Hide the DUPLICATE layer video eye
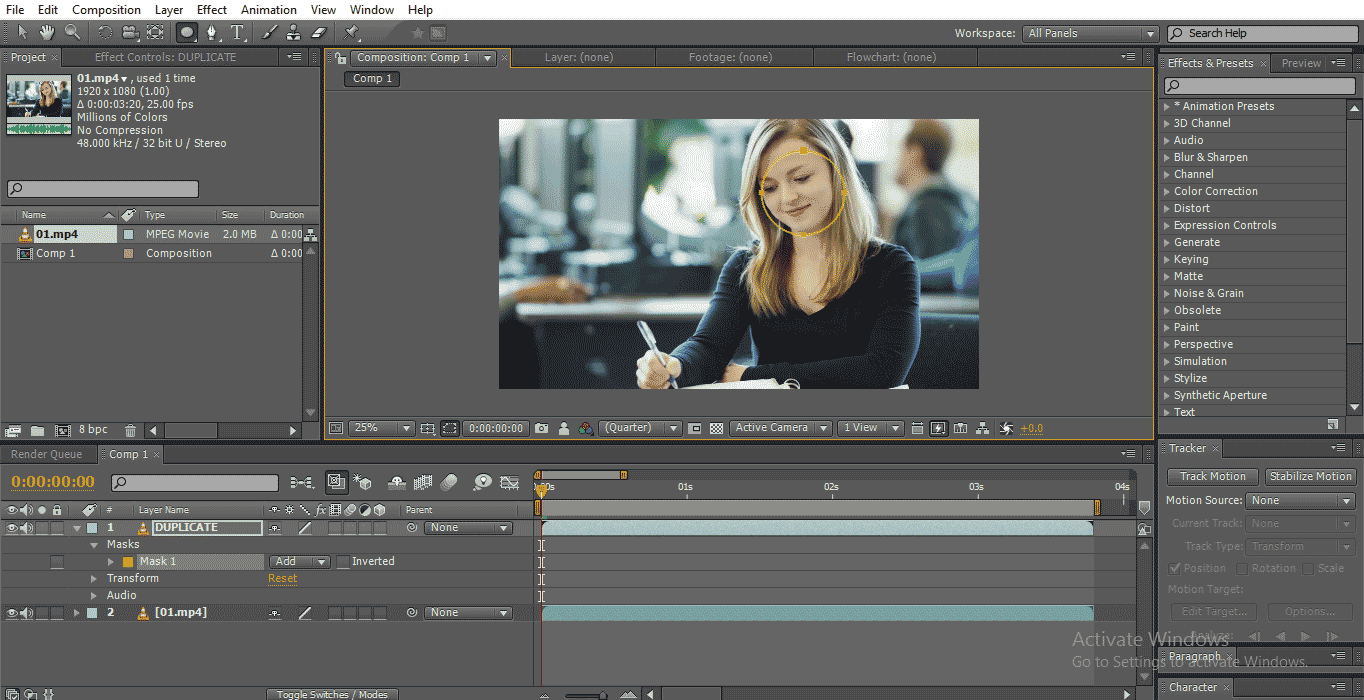Screen dimensions: 1364x700 click(x=12, y=528)
